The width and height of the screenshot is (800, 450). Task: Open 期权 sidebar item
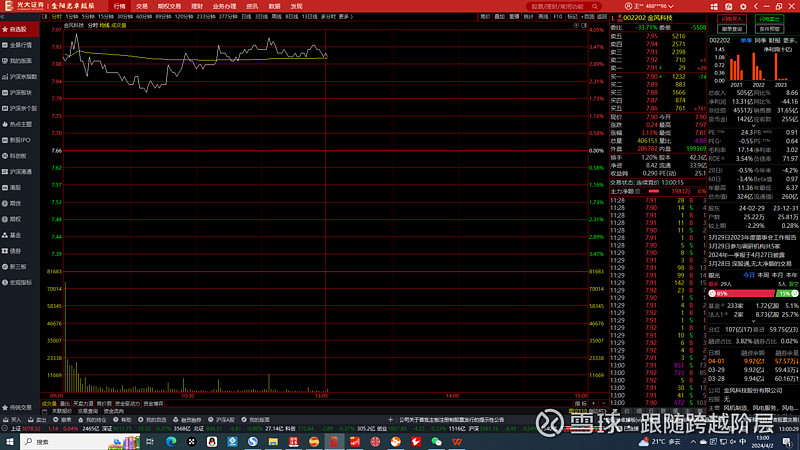(x=12, y=219)
